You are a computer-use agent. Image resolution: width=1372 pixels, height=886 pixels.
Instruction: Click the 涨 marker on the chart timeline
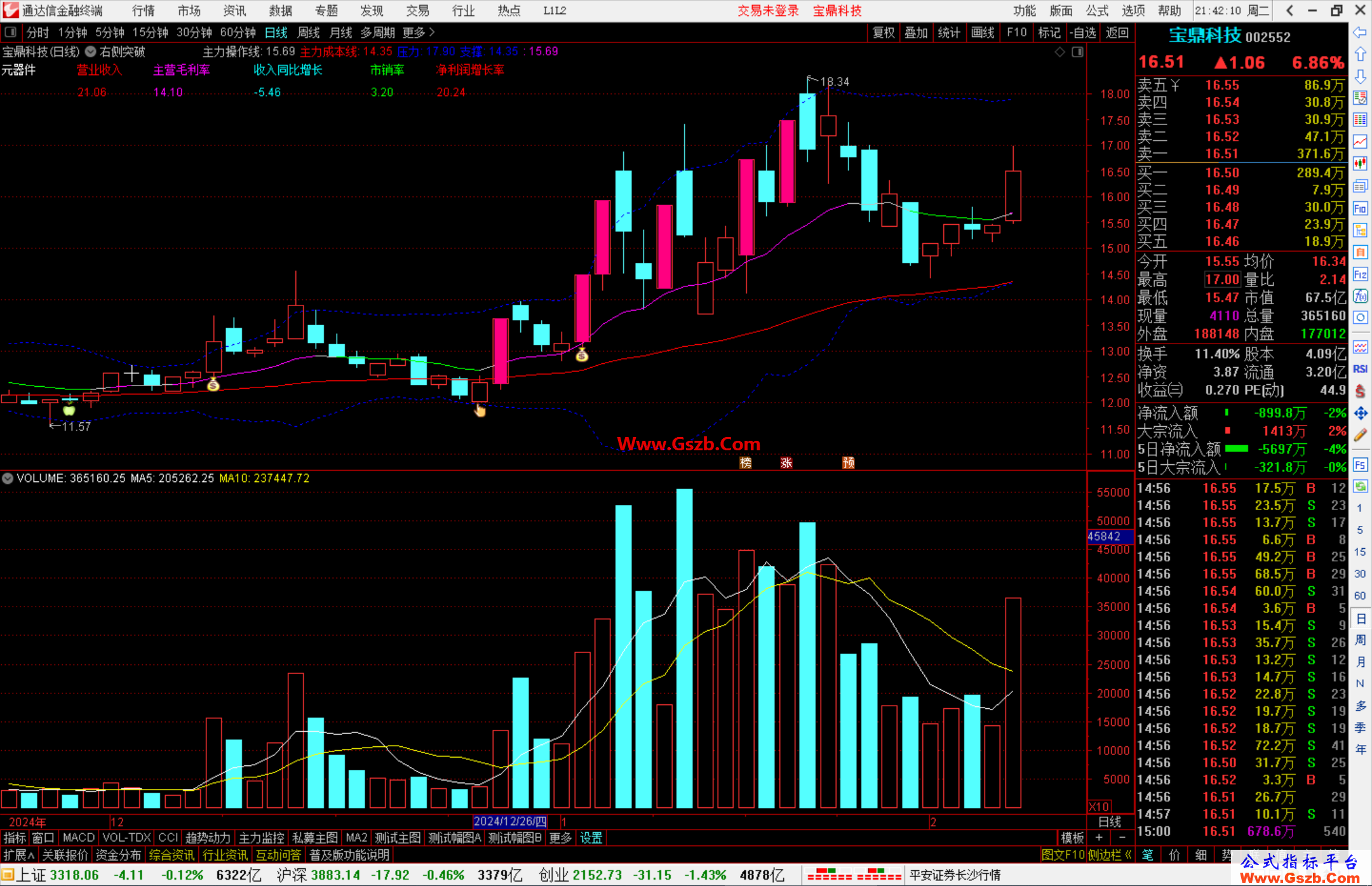[786, 463]
